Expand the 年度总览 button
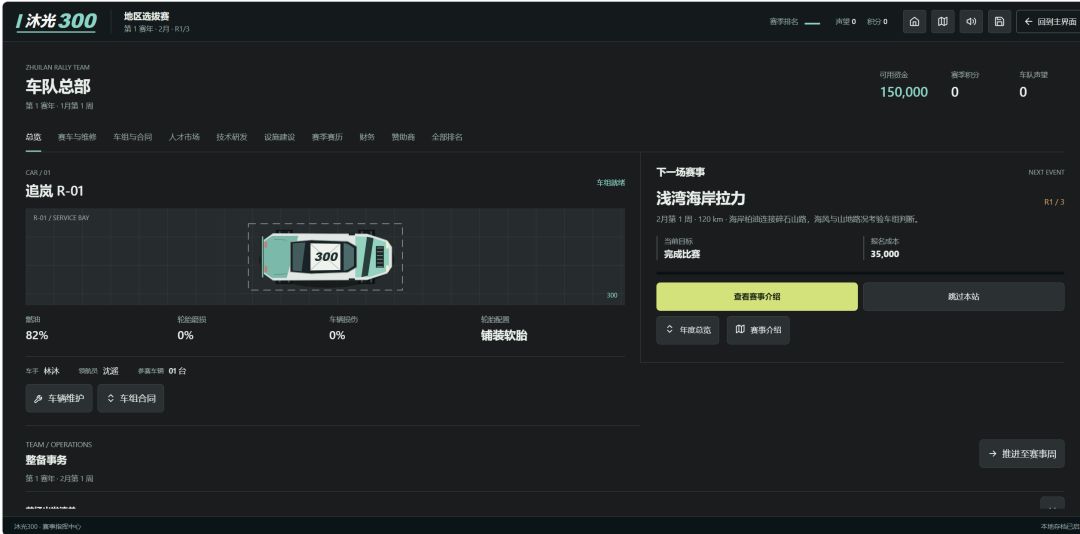This screenshot has height=534, width=1080. pyautogui.click(x=688, y=330)
